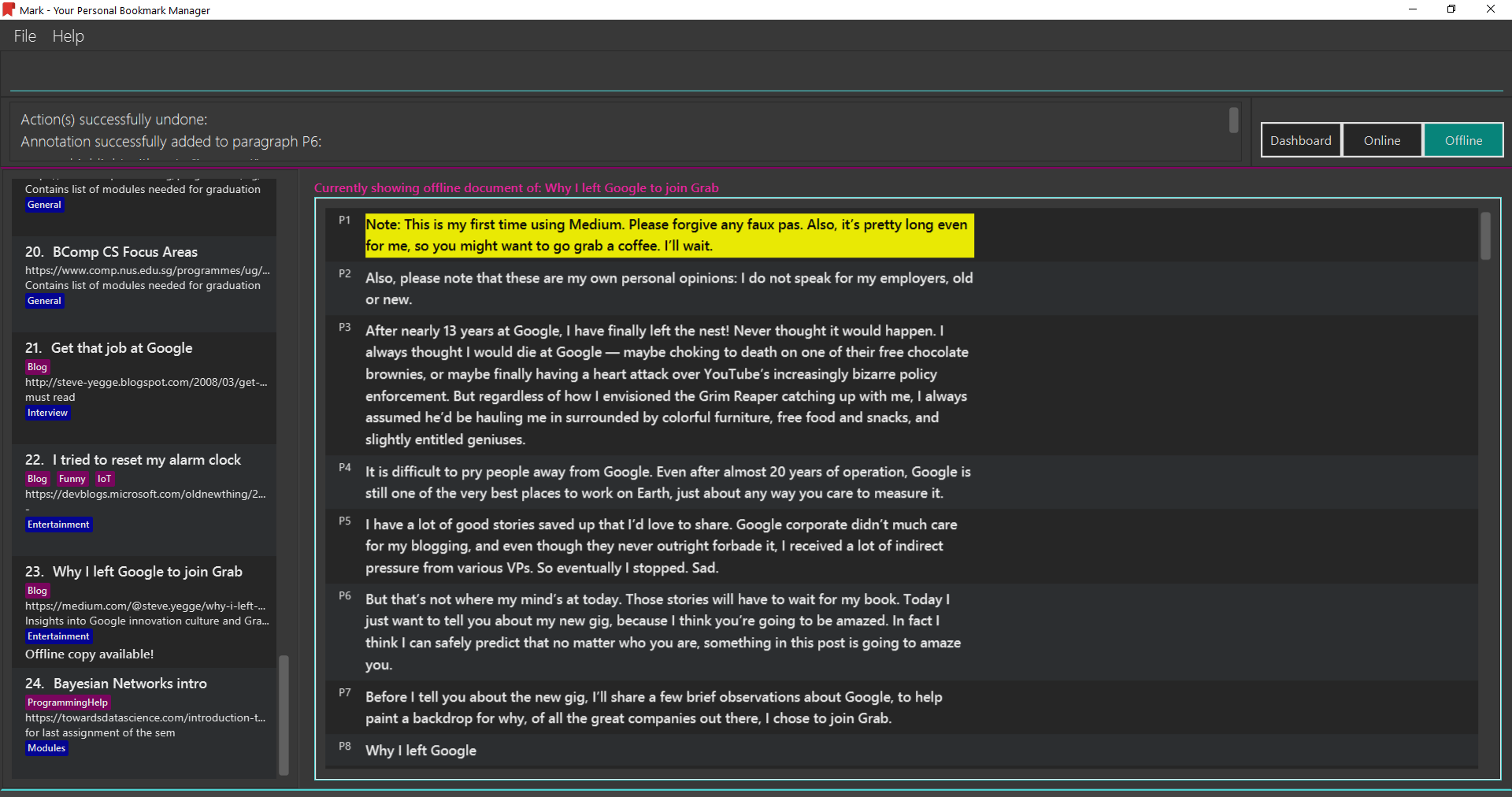This screenshot has width=1512, height=797.
Task: Click the devblogs.microsoft.com URL text
Action: (146, 495)
